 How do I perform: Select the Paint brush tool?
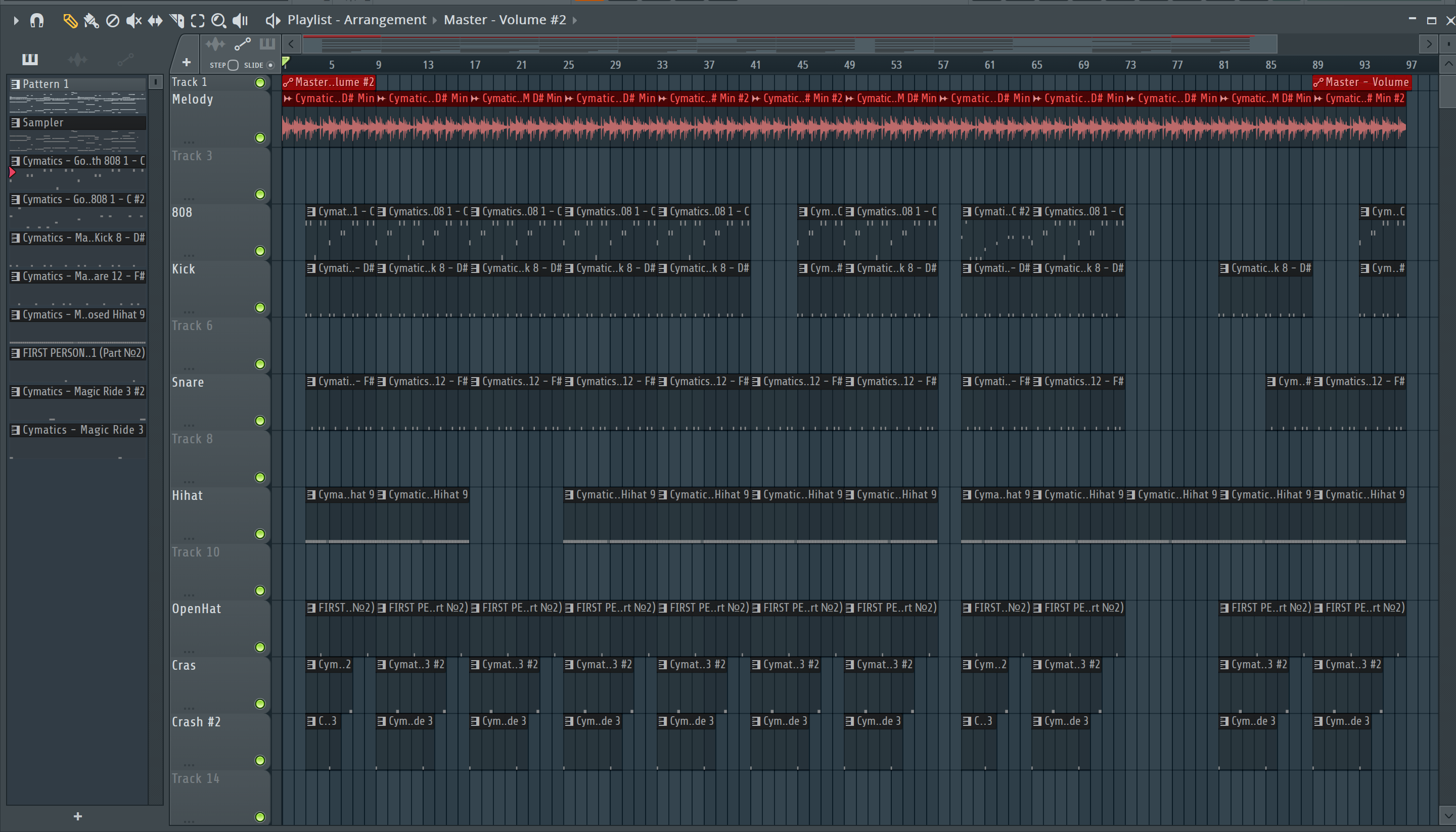[x=91, y=21]
